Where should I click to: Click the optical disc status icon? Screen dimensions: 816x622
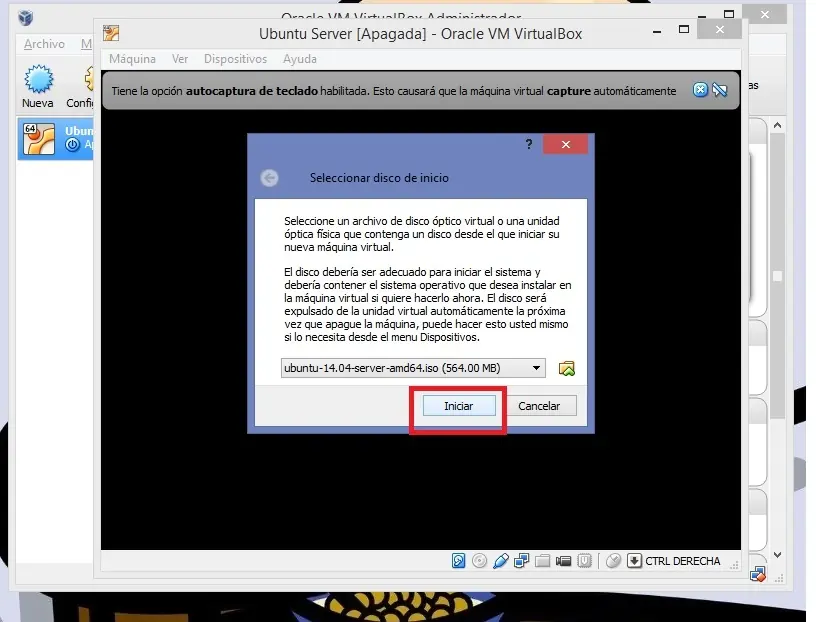coord(479,561)
